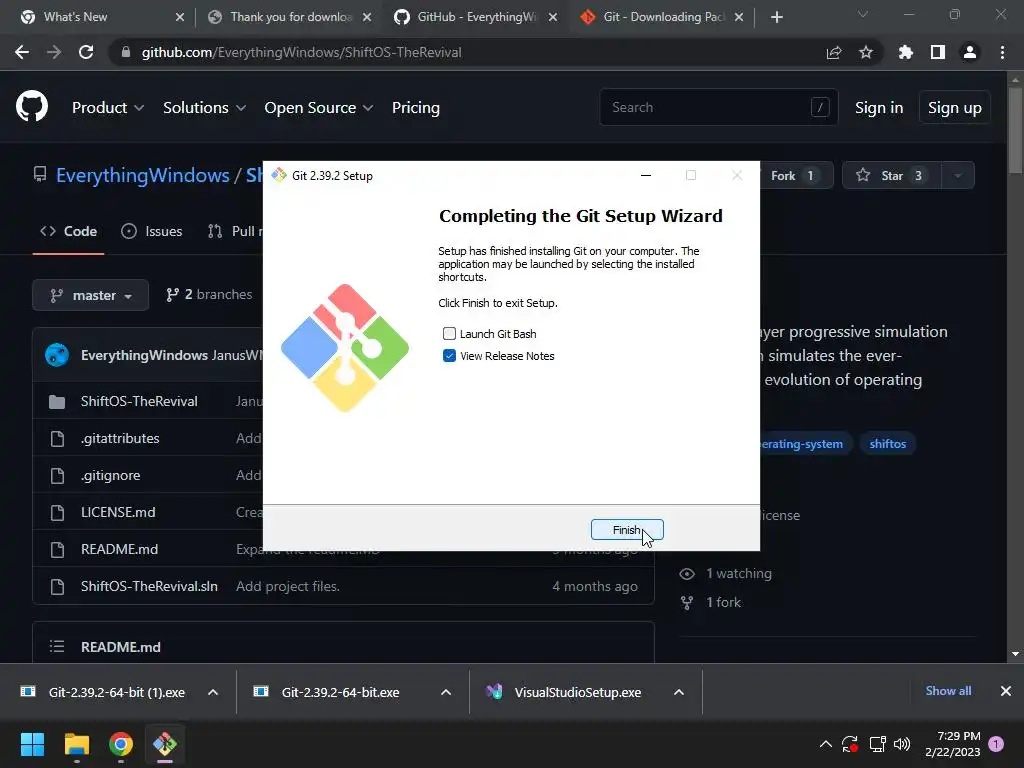Enable the Launch Git Bash checkbox
The width and height of the screenshot is (1024, 768).
[x=449, y=334]
